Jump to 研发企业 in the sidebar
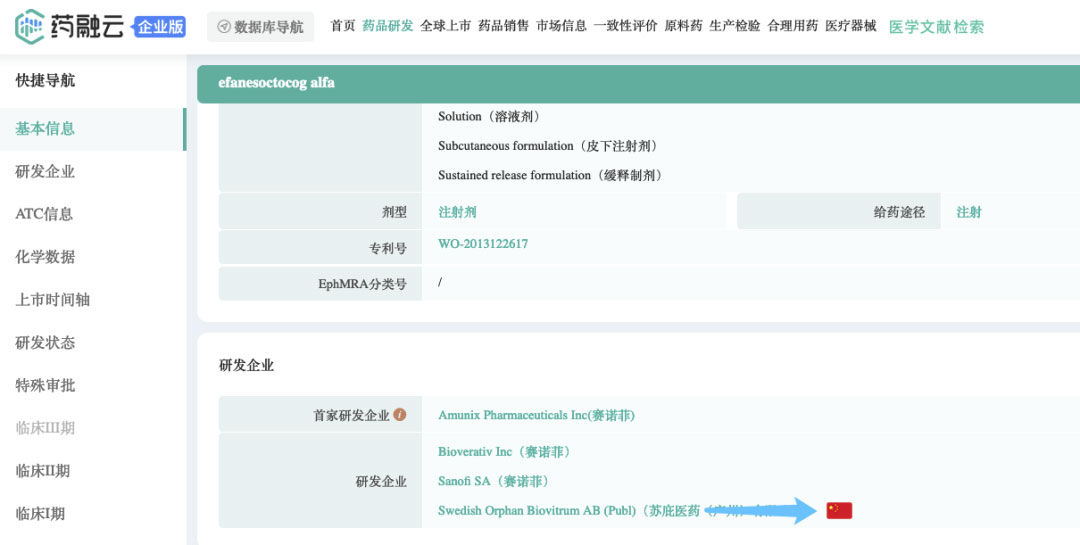The image size is (1080, 545). click(x=45, y=171)
